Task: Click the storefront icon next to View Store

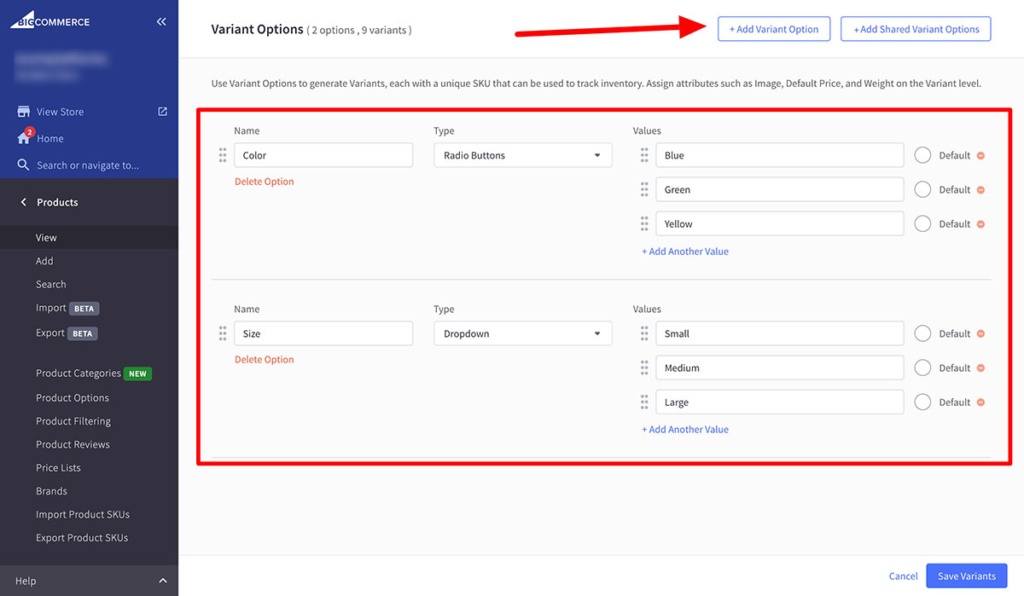Action: [25, 111]
